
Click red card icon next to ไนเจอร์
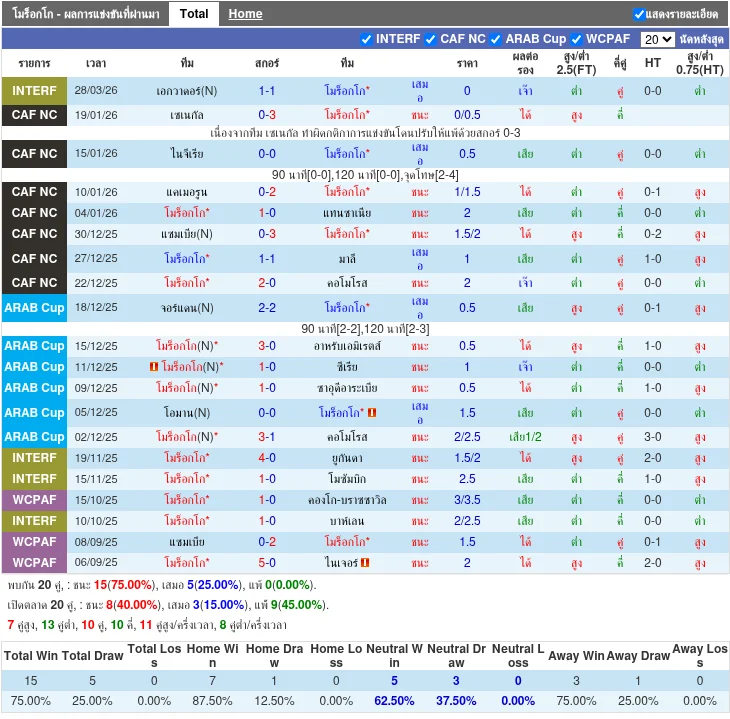tap(365, 563)
